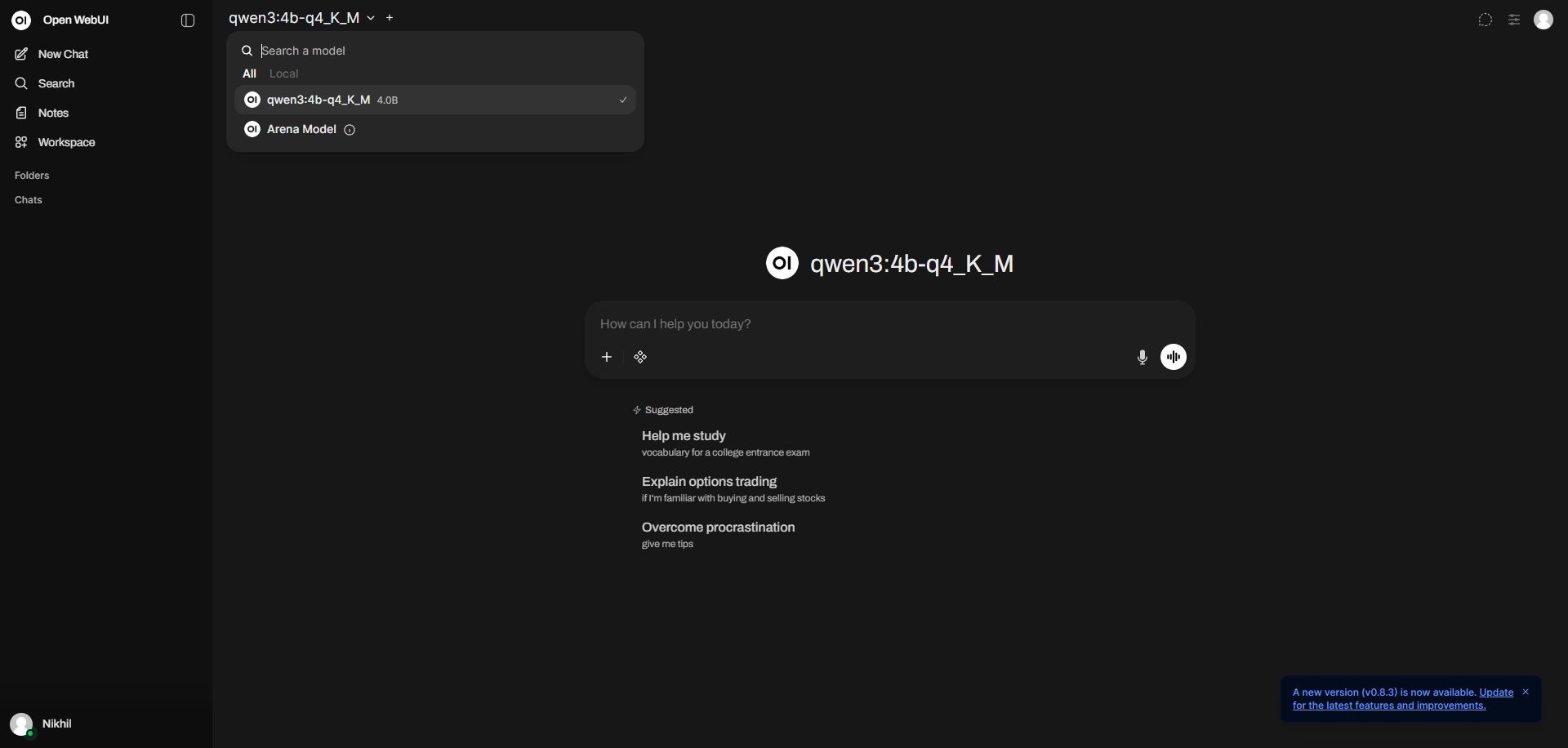This screenshot has width=1568, height=748.
Task: Open the Nikhil user menu at sidebar bottom
Action: 105,724
